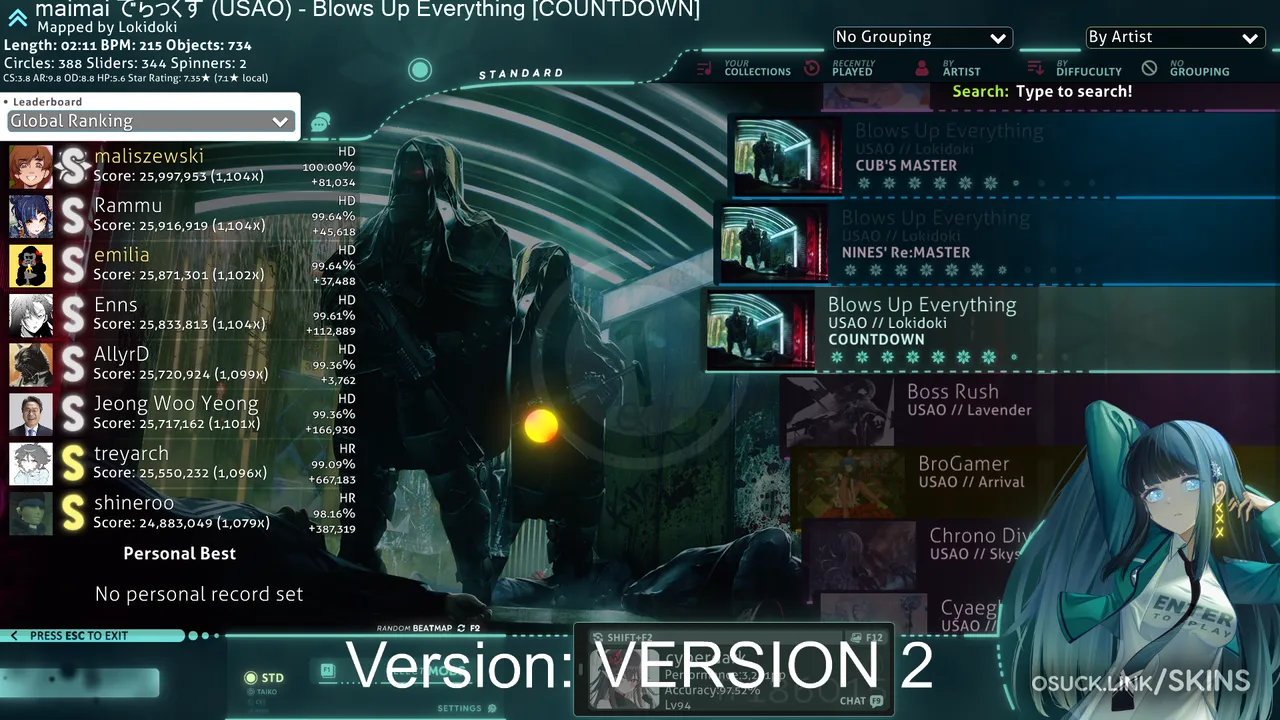The height and width of the screenshot is (720, 1280).
Task: Select AllyrD's leaderboard score name
Action: pos(122,354)
